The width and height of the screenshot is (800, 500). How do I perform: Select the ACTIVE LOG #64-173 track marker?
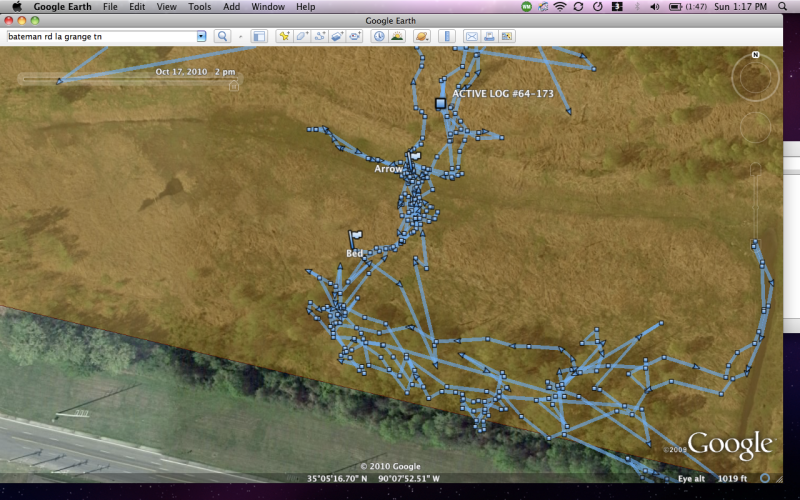point(440,104)
